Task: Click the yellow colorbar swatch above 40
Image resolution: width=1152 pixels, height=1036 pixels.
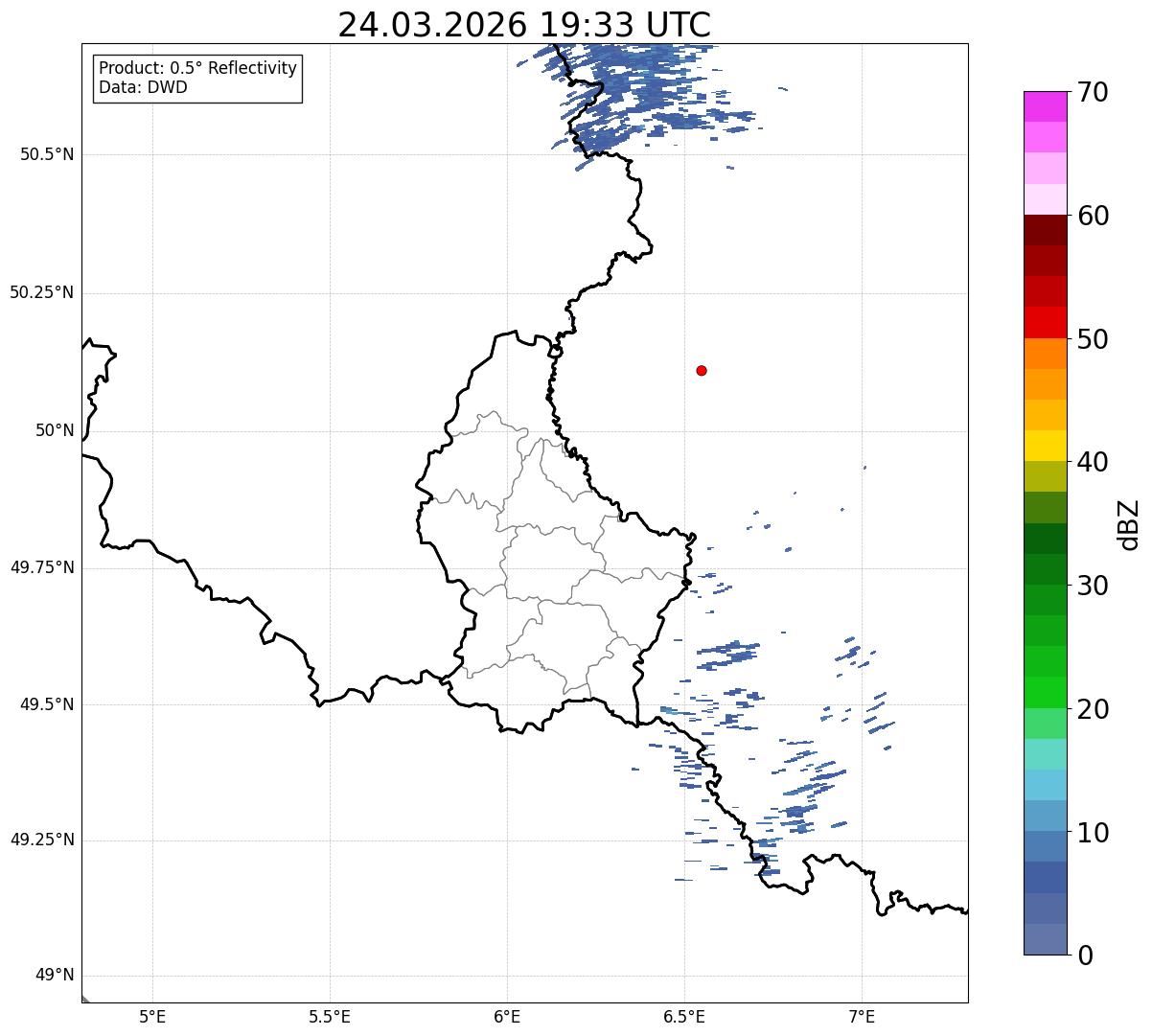Action: click(1046, 446)
